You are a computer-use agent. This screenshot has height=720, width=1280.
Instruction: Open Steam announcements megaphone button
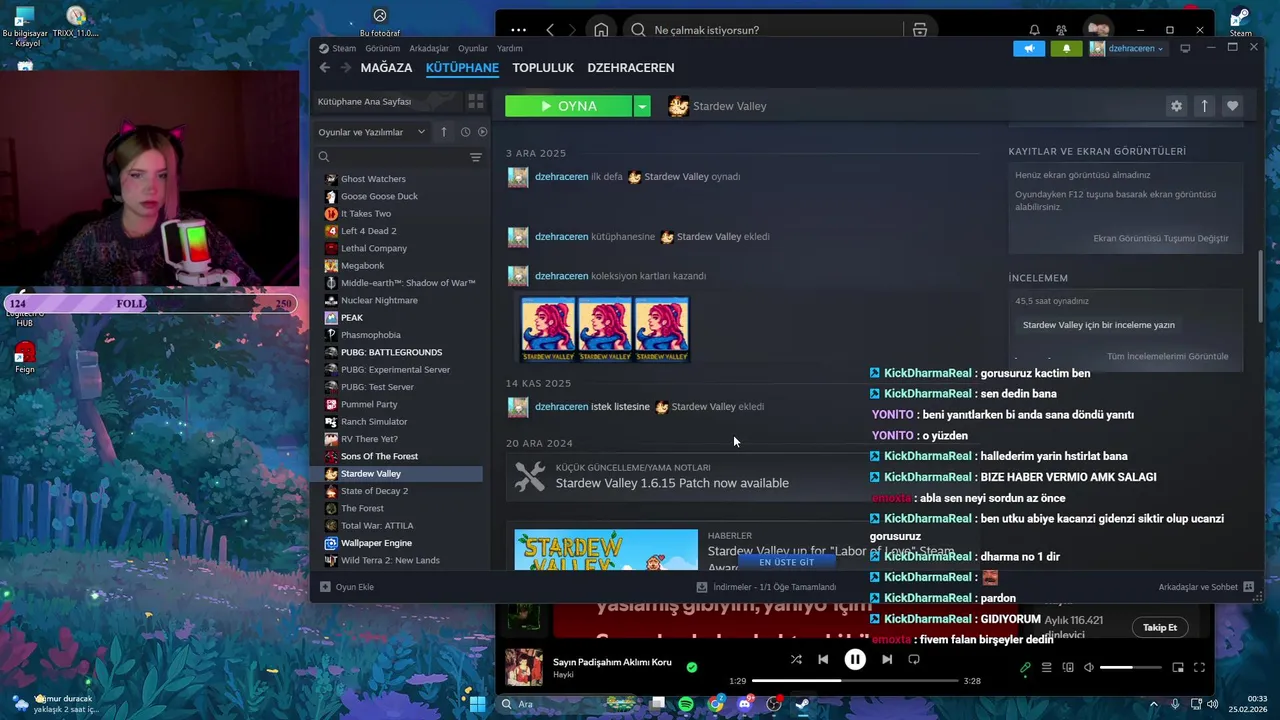(x=1029, y=48)
